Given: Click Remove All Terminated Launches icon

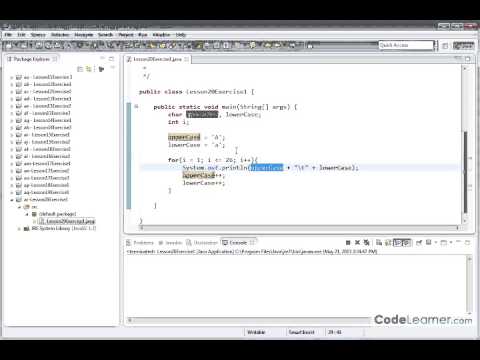Looking at the screenshot, I should point(367,243).
